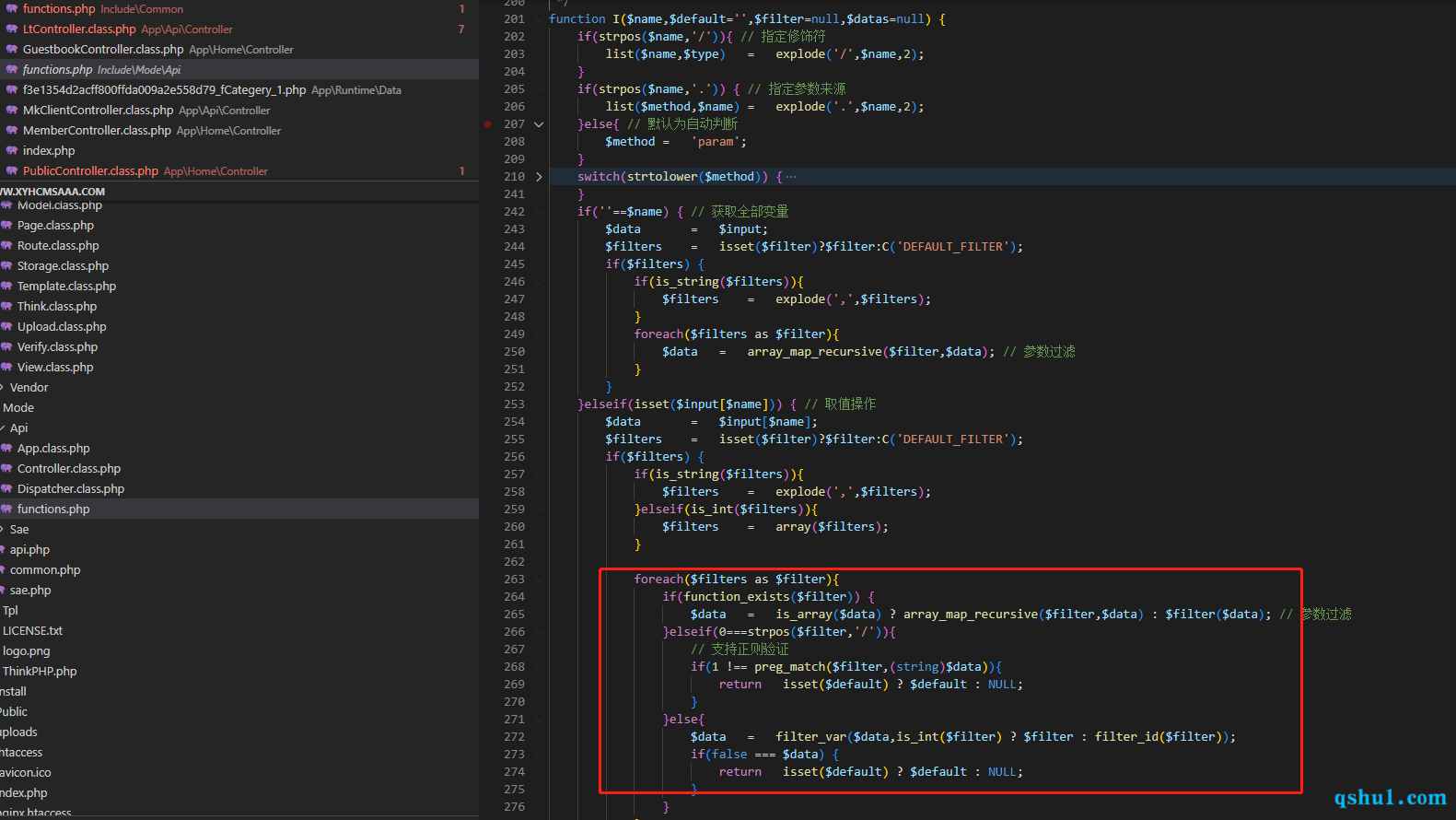Image resolution: width=1456 pixels, height=820 pixels.
Task: Select the italic functions.php Include\Mode\Api editor
Action: coord(239,69)
